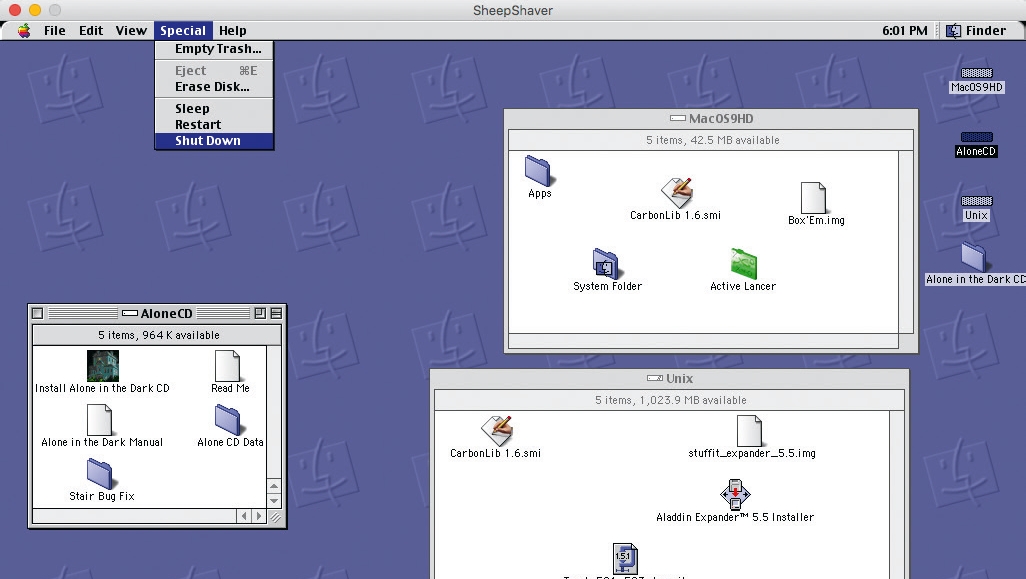Open the Apple menu

point(24,31)
